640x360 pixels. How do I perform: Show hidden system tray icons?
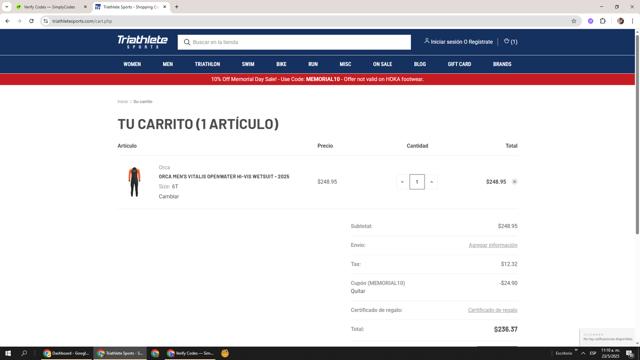point(583,353)
